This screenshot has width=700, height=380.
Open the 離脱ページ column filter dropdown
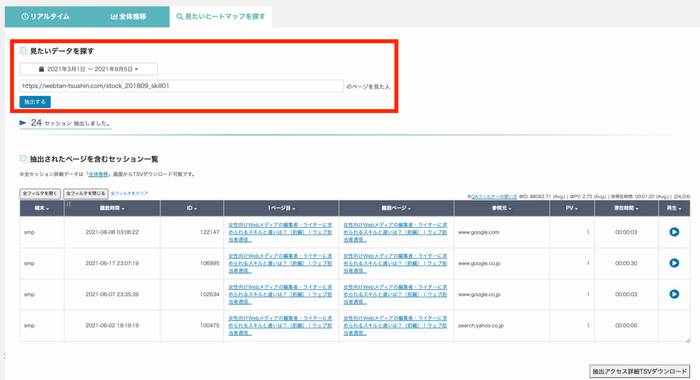click(x=396, y=208)
